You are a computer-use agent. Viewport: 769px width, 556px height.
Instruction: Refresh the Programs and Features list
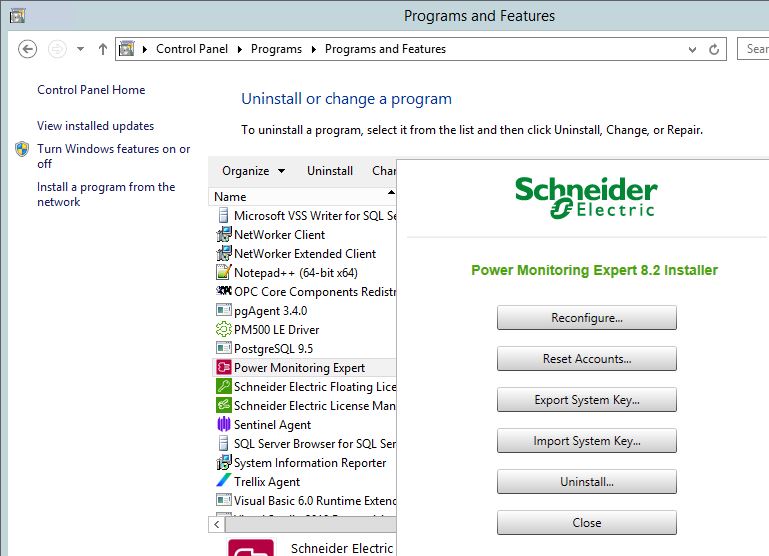click(715, 49)
